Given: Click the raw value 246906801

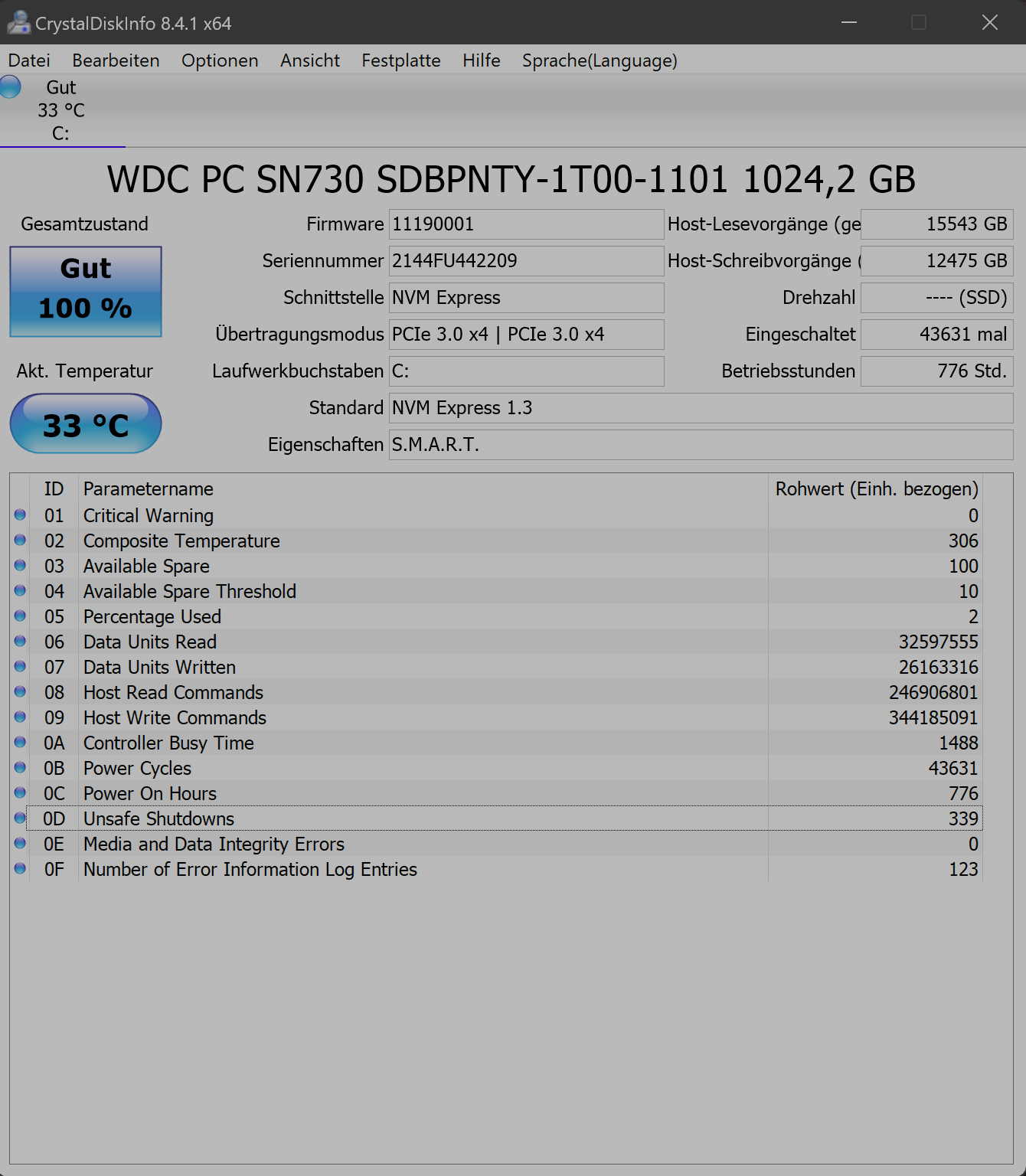Looking at the screenshot, I should coord(933,692).
